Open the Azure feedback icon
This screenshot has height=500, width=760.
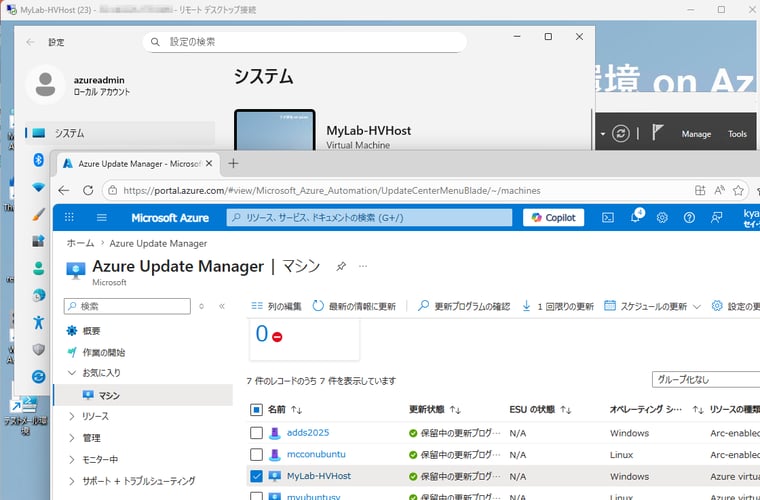pos(716,218)
